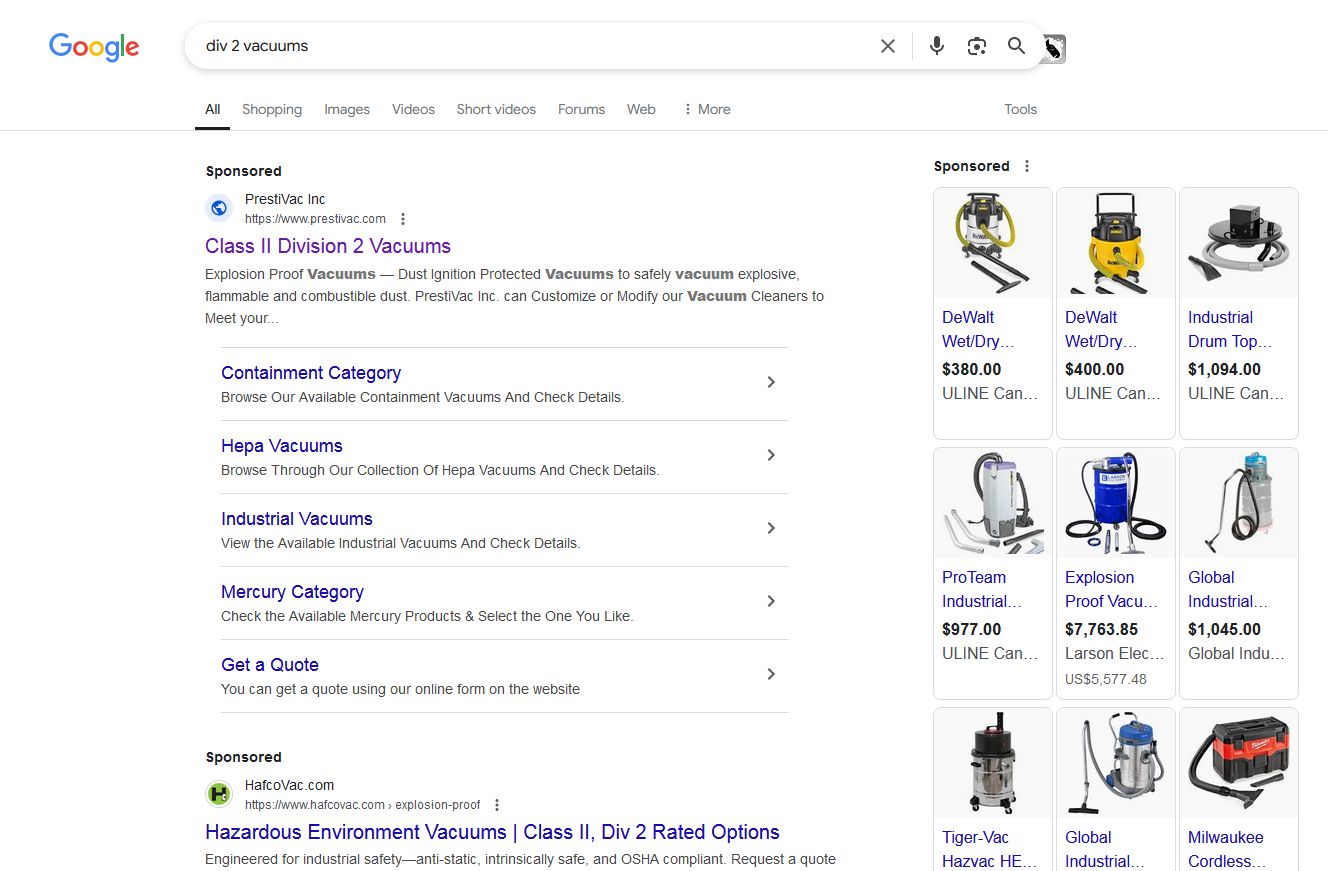Viewport: 1328px width, 871px height.
Task: Open options for Sponsored shopping ads
Action: tap(1027, 166)
